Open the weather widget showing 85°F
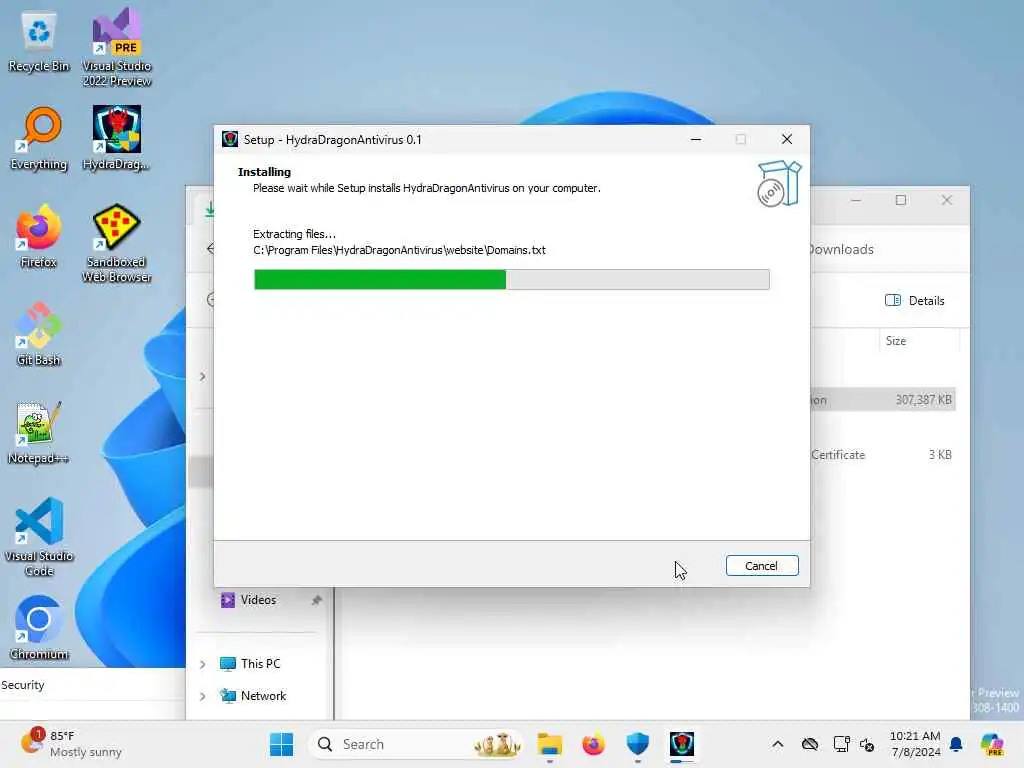1024x768 pixels. (x=70, y=744)
